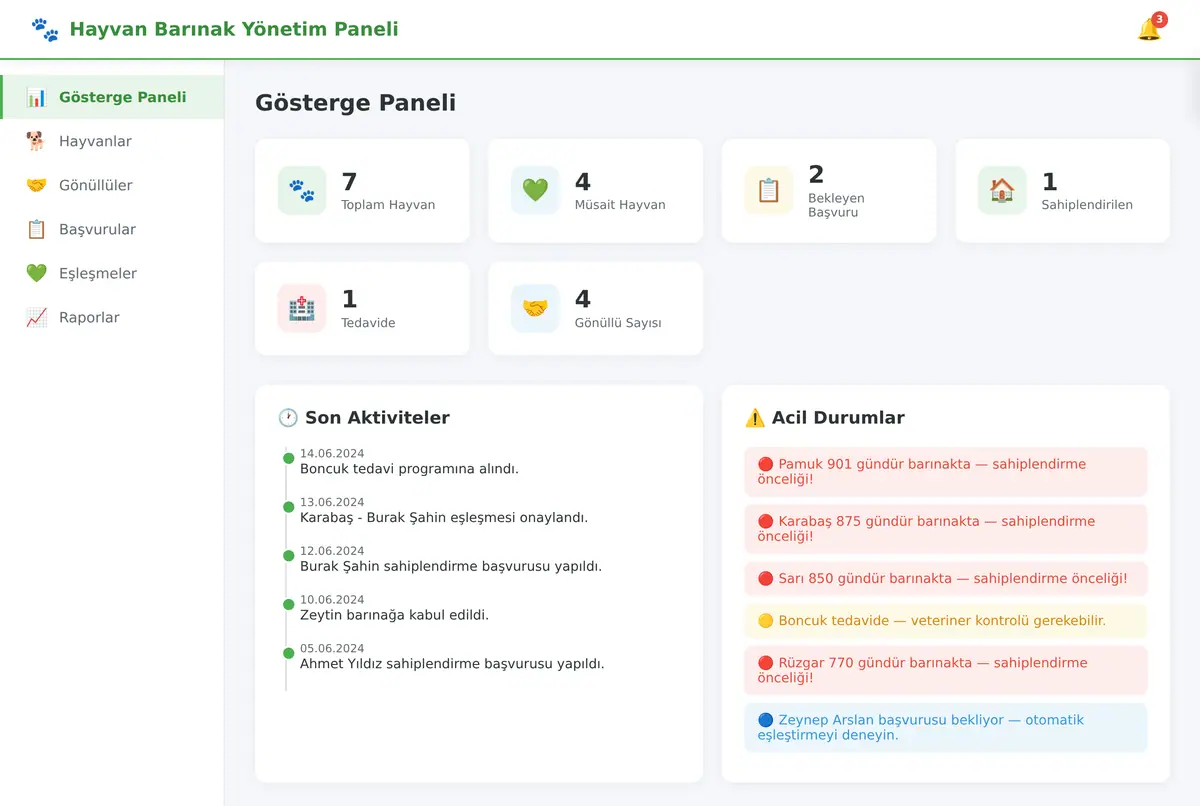The width and height of the screenshot is (1200, 806).
Task: Click the handshake icon beside Gönüllüler
Action: tap(37, 185)
